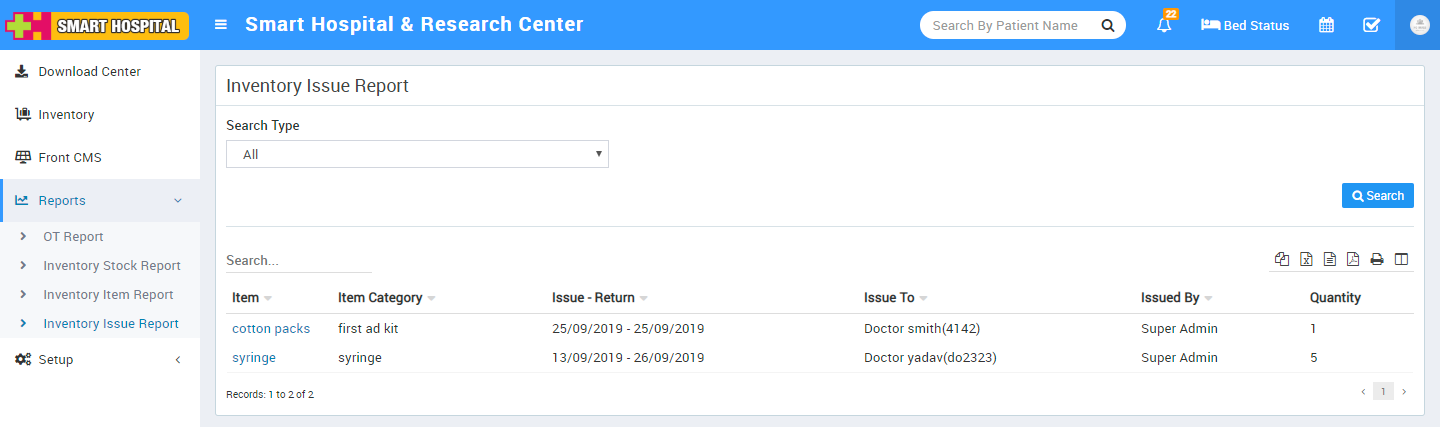Open the cotton packs item link
Image resolution: width=1440 pixels, height=427 pixels.
coord(271,329)
